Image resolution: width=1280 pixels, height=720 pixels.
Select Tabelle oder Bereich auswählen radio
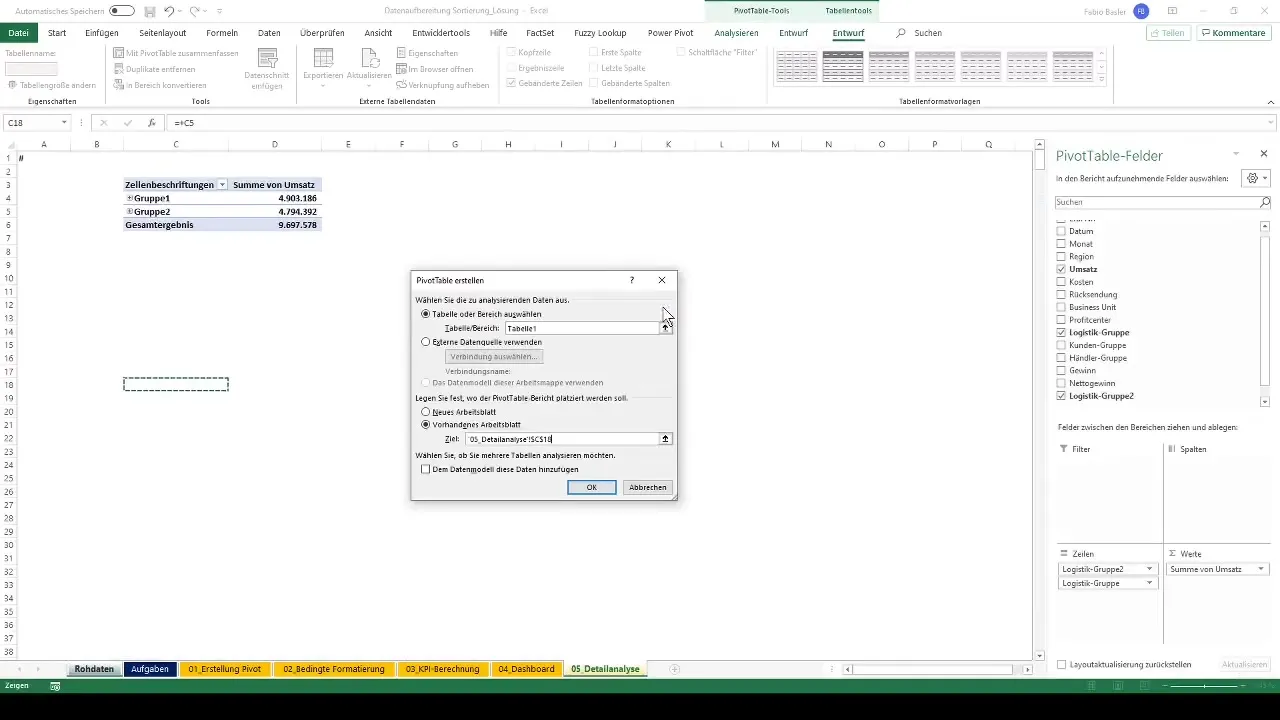(x=427, y=314)
